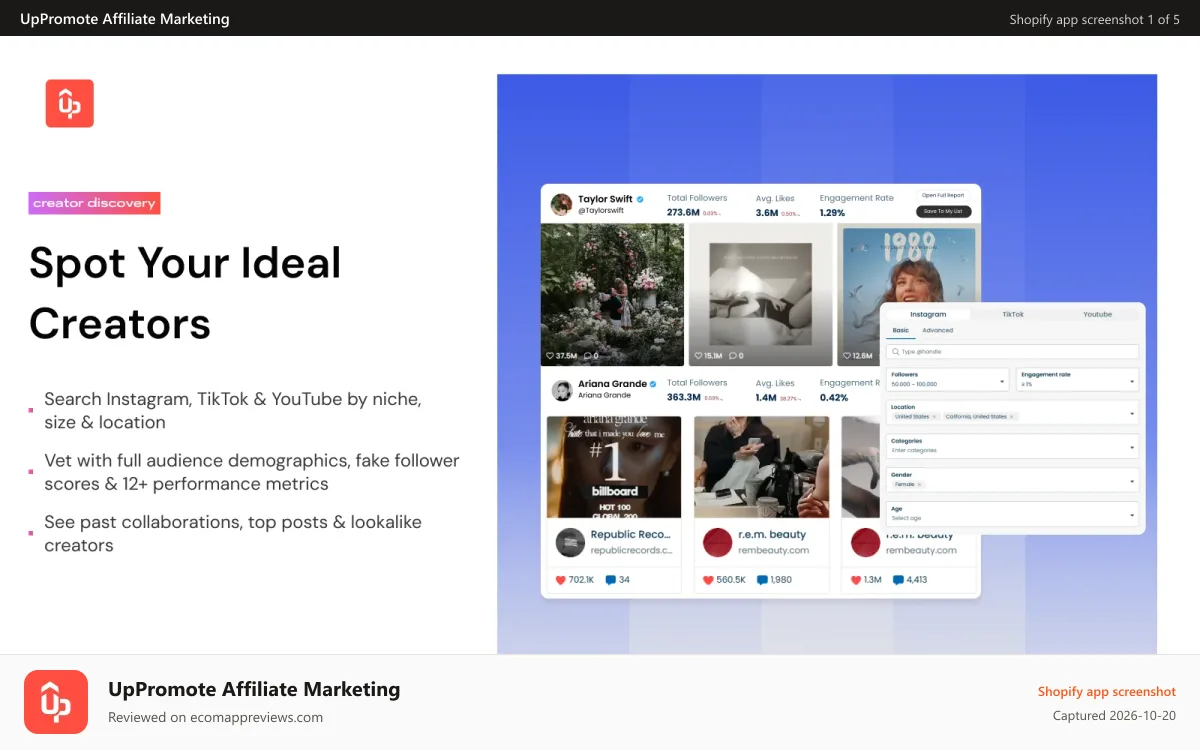Click the heart icon beside 12.6M likes

[x=846, y=356]
